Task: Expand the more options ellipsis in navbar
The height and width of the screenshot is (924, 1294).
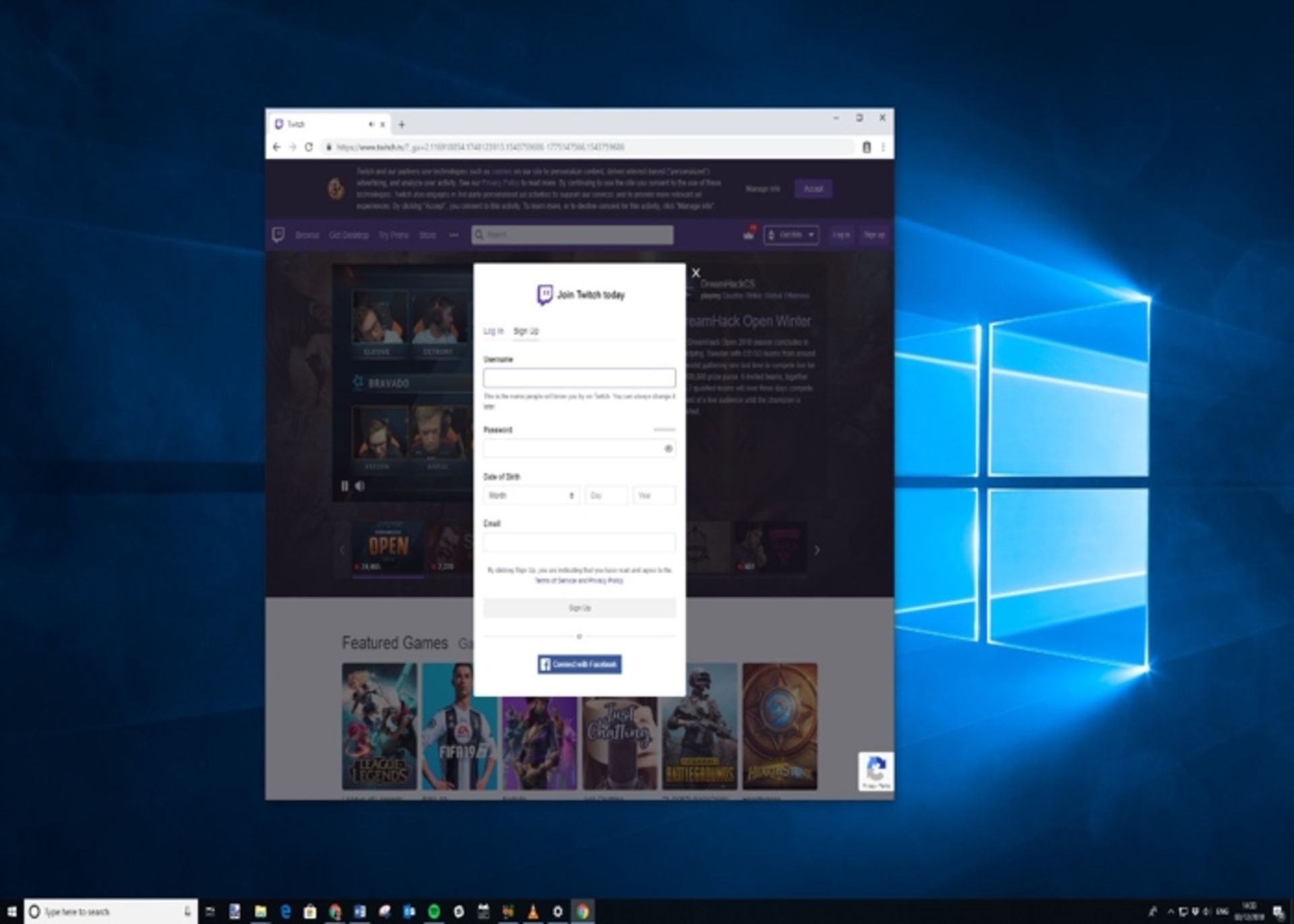Action: (x=454, y=235)
